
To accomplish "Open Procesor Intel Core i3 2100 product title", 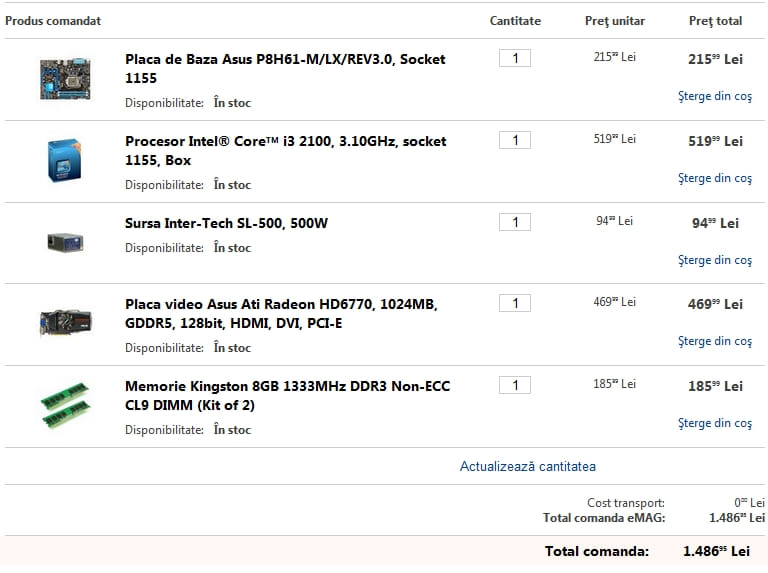I will (x=286, y=151).
